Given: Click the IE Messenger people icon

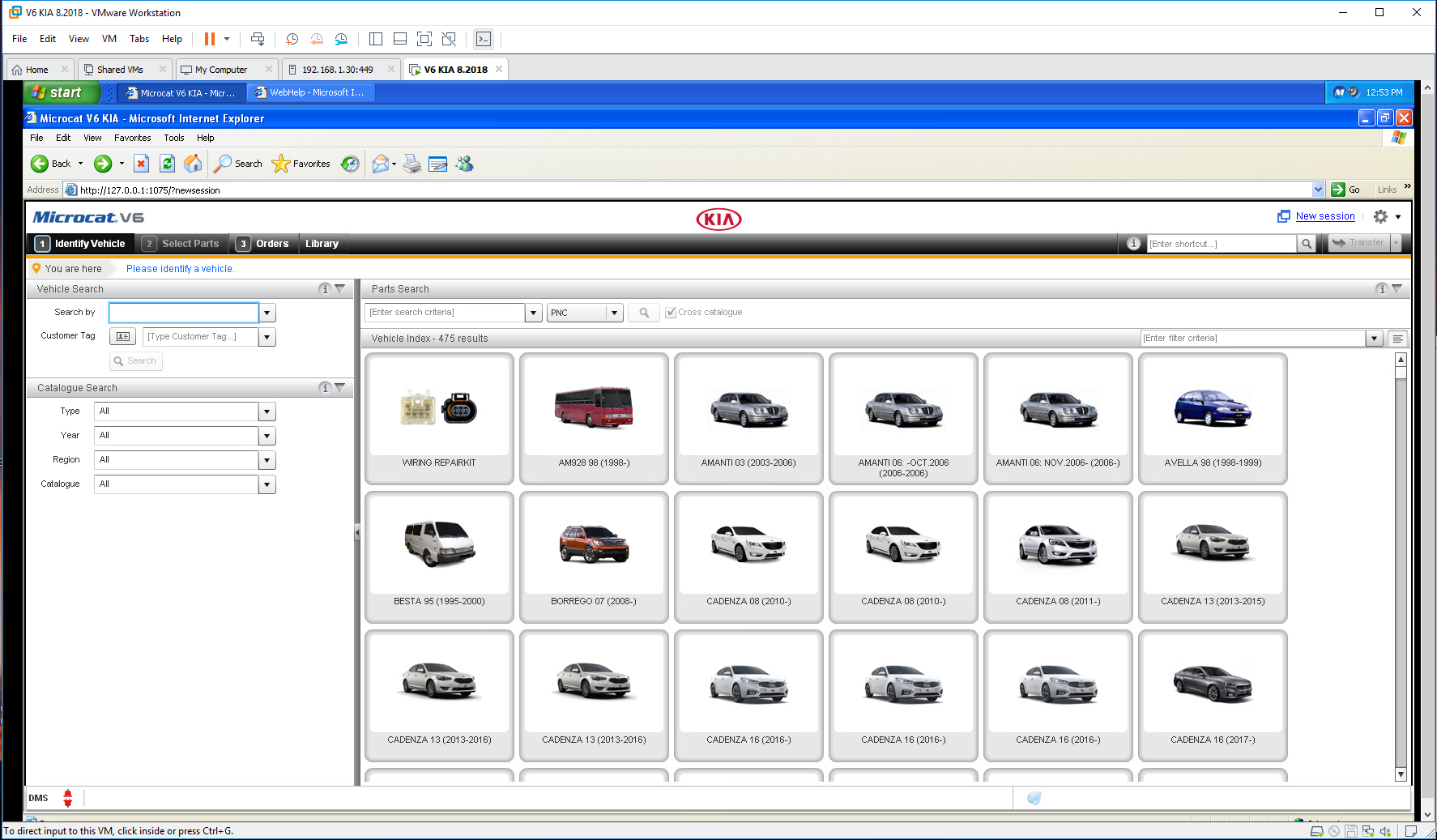Looking at the screenshot, I should click(464, 164).
